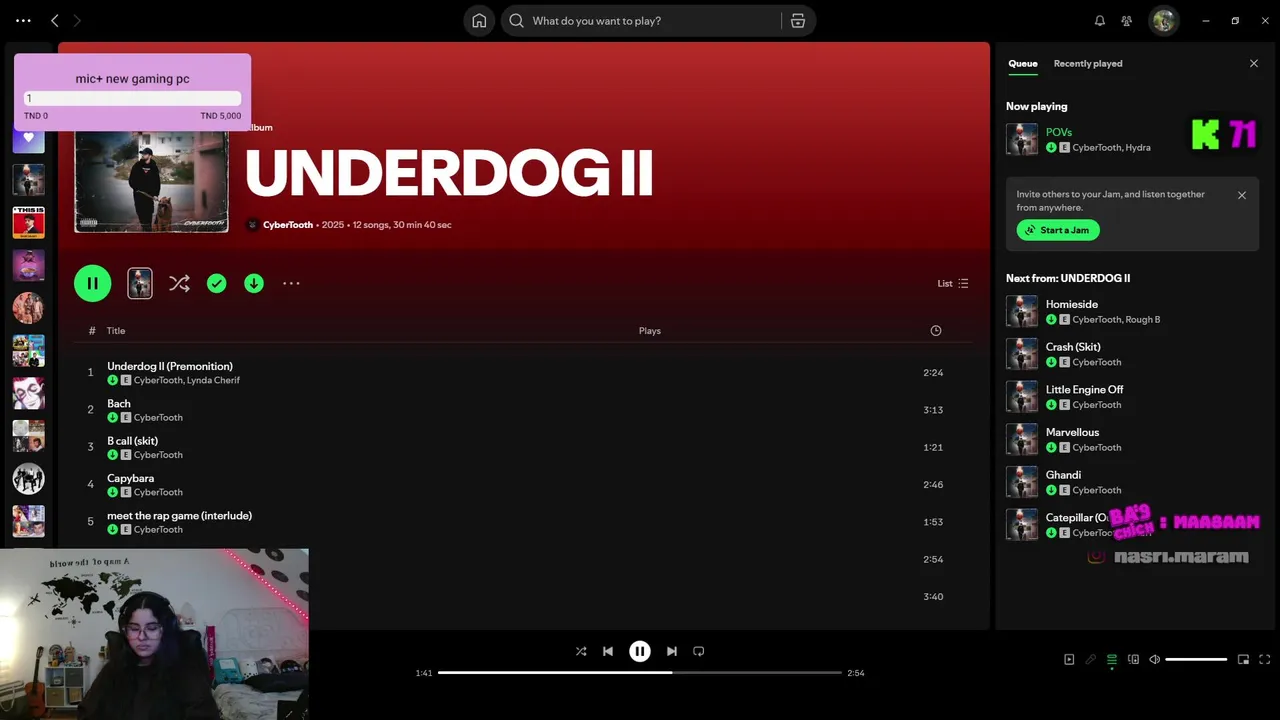Open the profile avatar menu
The image size is (1280, 720).
pos(1163,21)
